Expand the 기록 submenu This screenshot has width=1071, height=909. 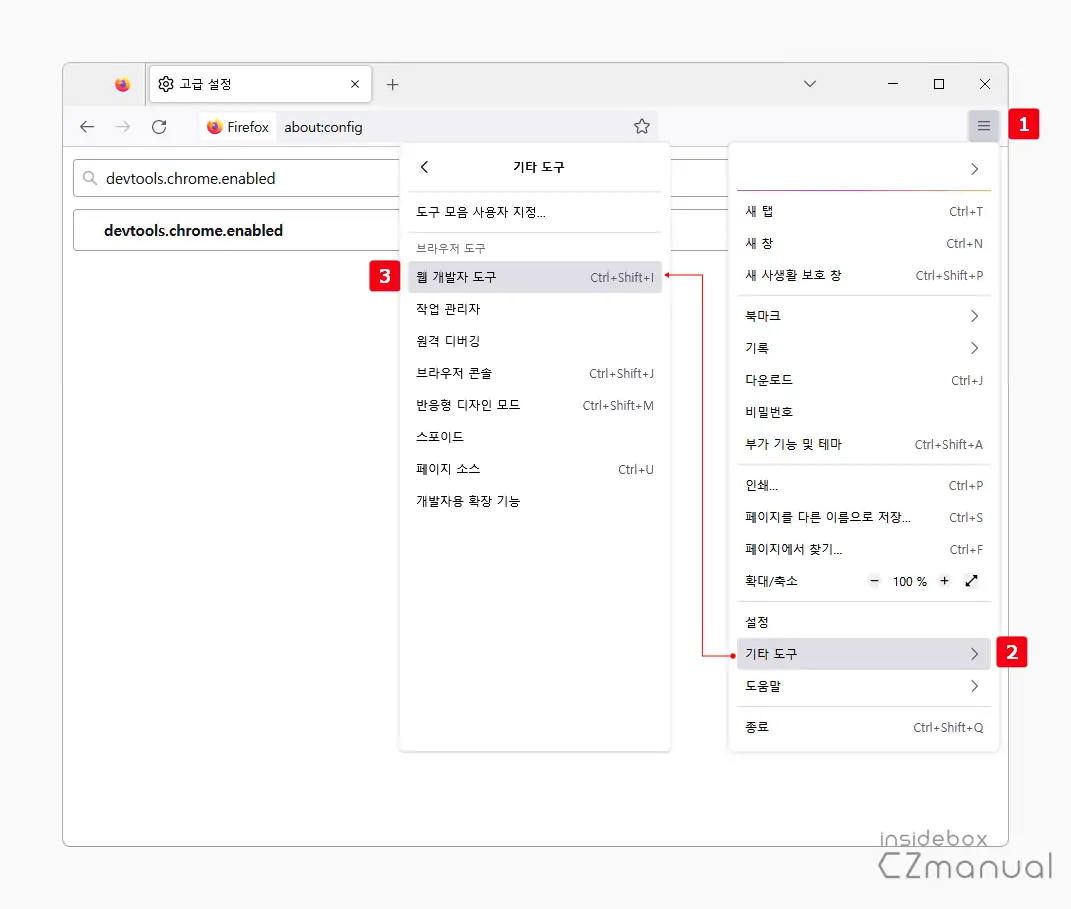pyautogui.click(x=864, y=347)
